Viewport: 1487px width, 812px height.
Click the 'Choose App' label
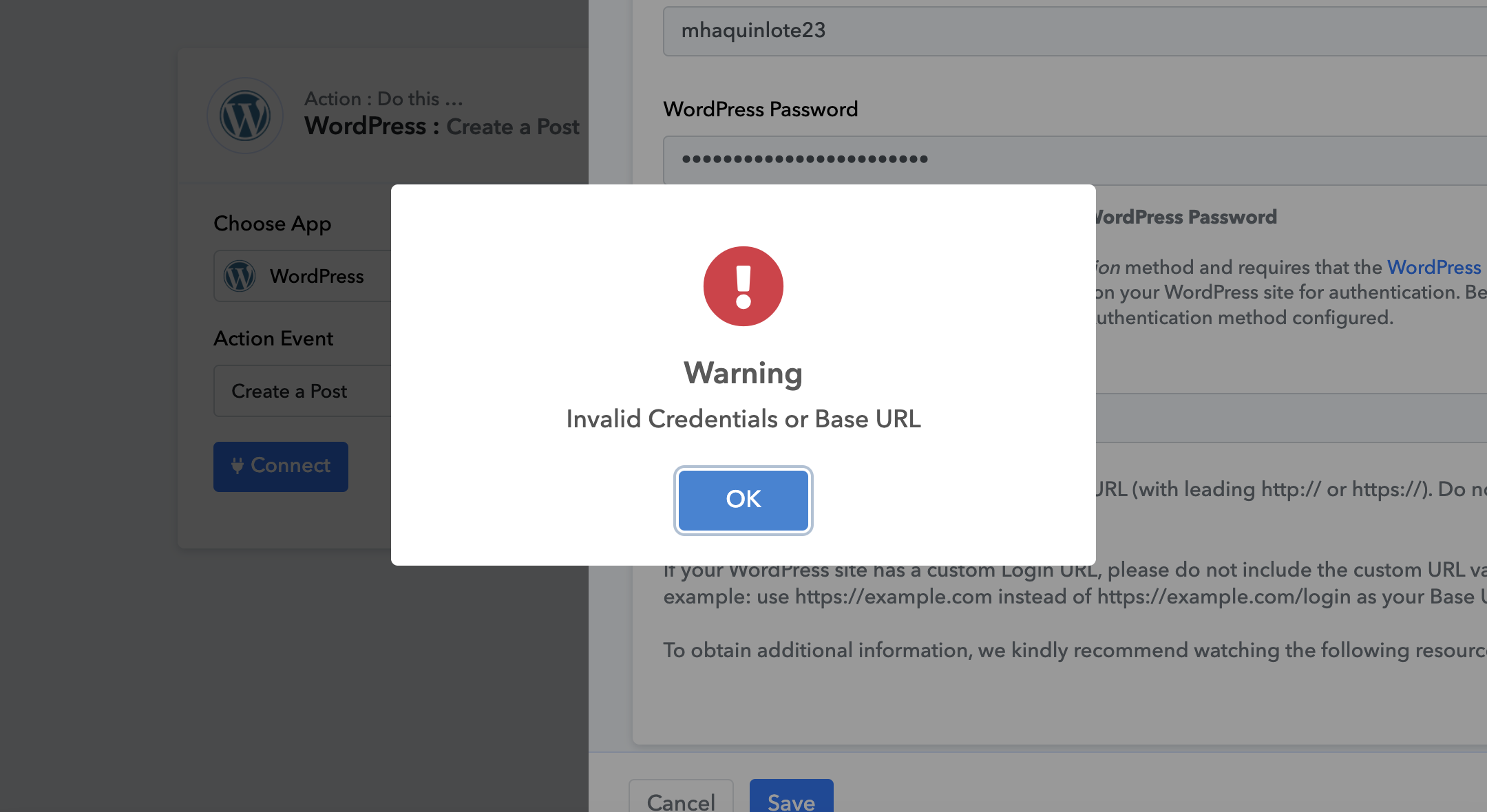click(x=273, y=224)
